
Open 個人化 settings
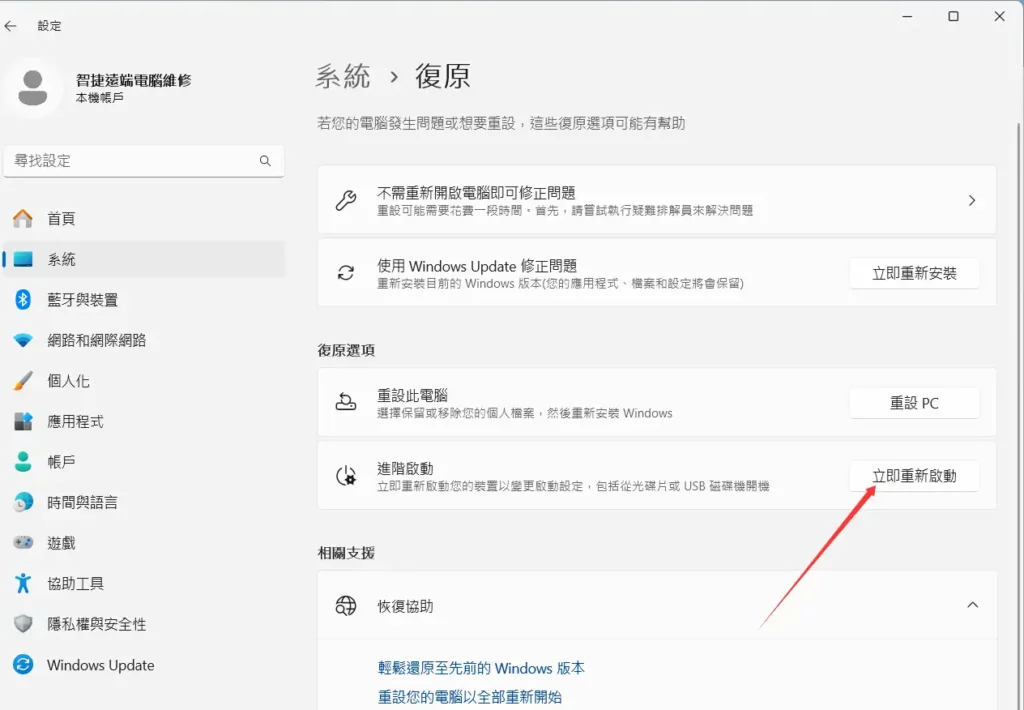click(x=144, y=381)
